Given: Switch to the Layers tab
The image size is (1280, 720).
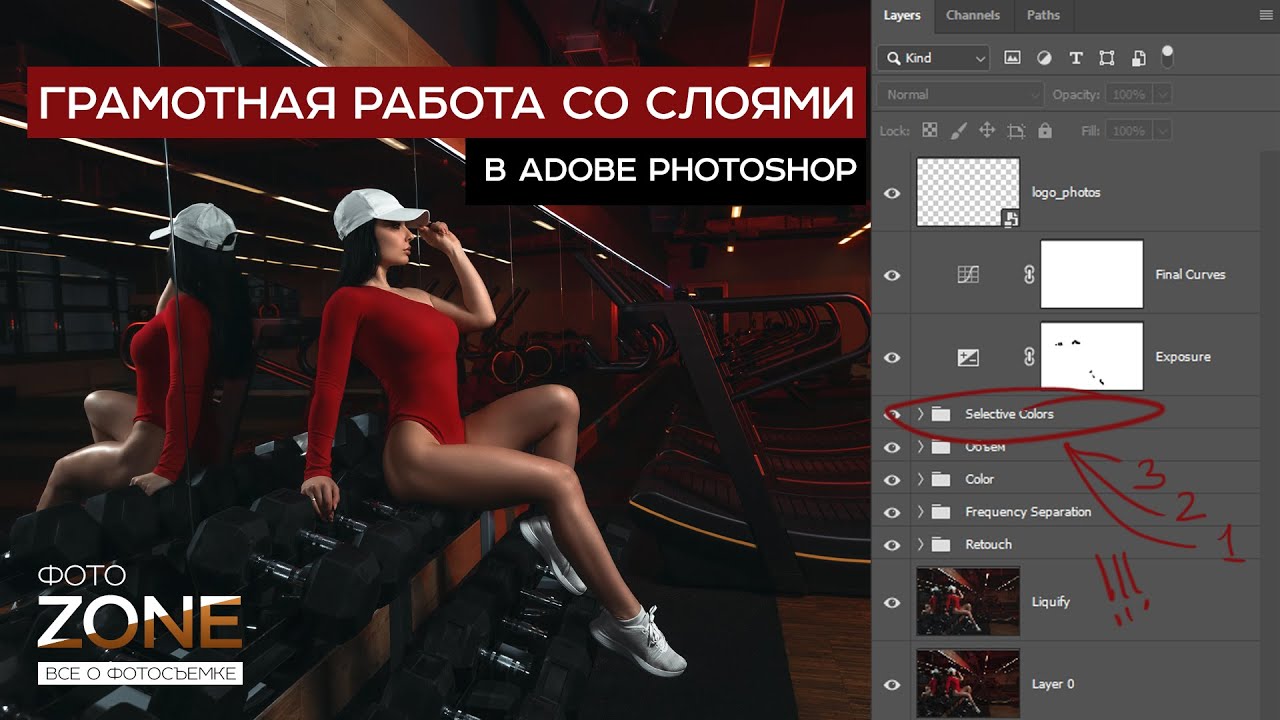Looking at the screenshot, I should point(902,15).
